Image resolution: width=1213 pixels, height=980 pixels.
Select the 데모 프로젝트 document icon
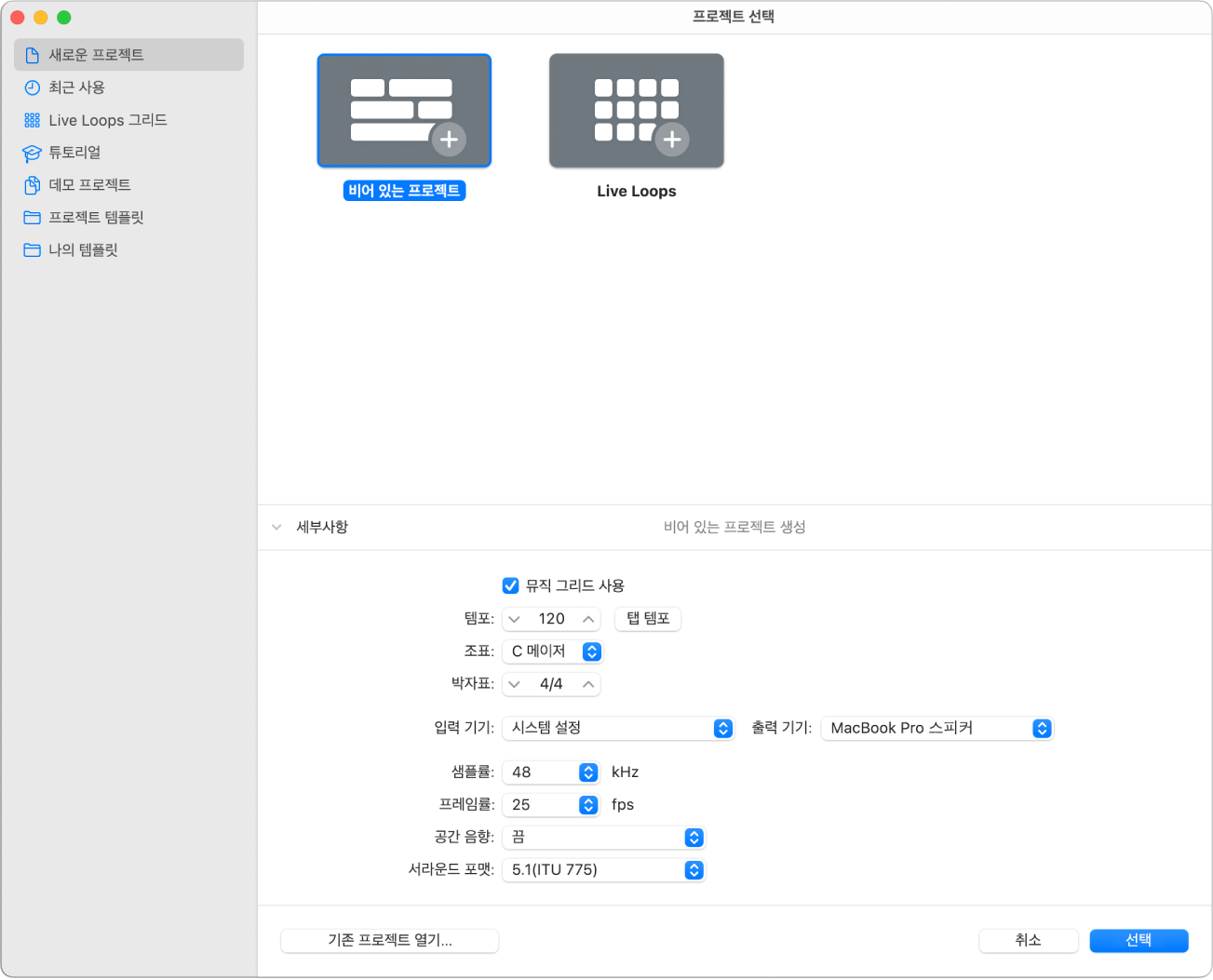(33, 185)
